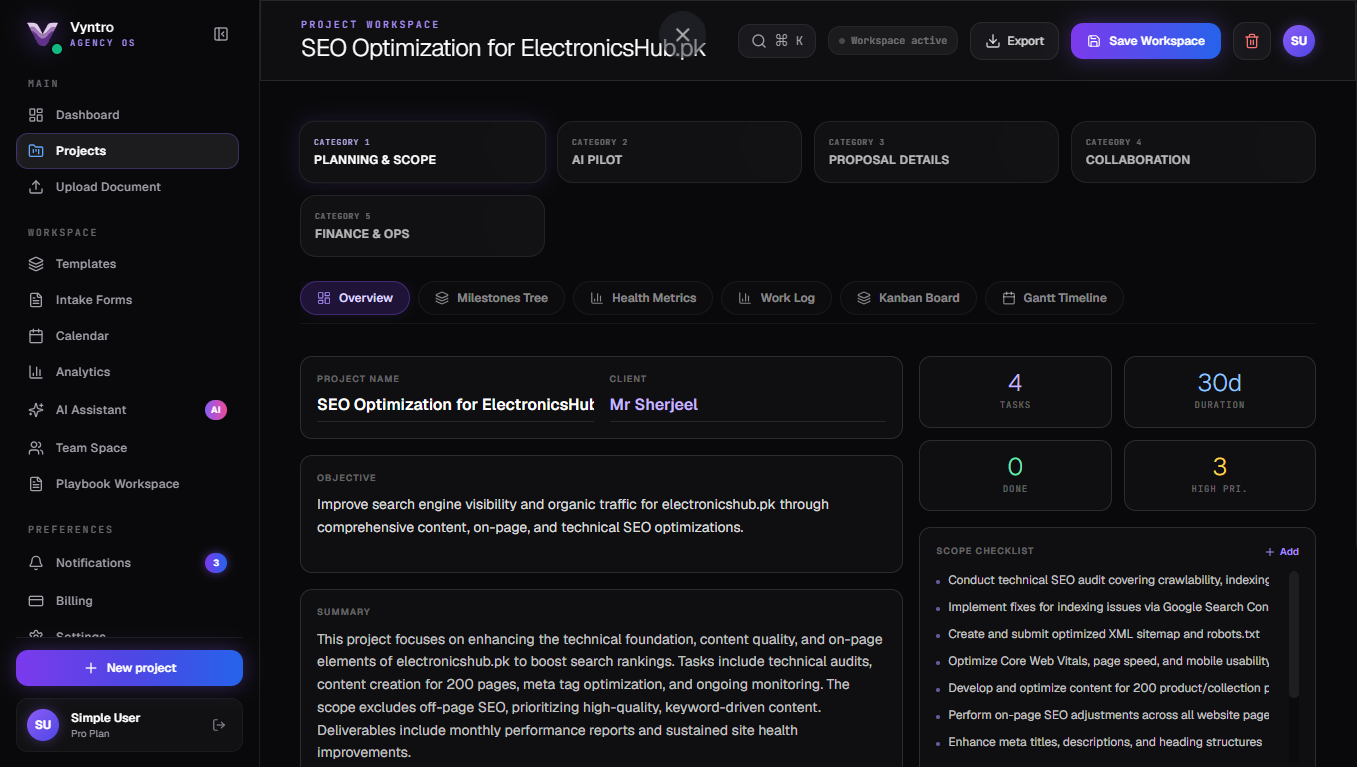Image resolution: width=1357 pixels, height=767 pixels.
Task: Switch to Health Metrics tab
Action: click(643, 298)
